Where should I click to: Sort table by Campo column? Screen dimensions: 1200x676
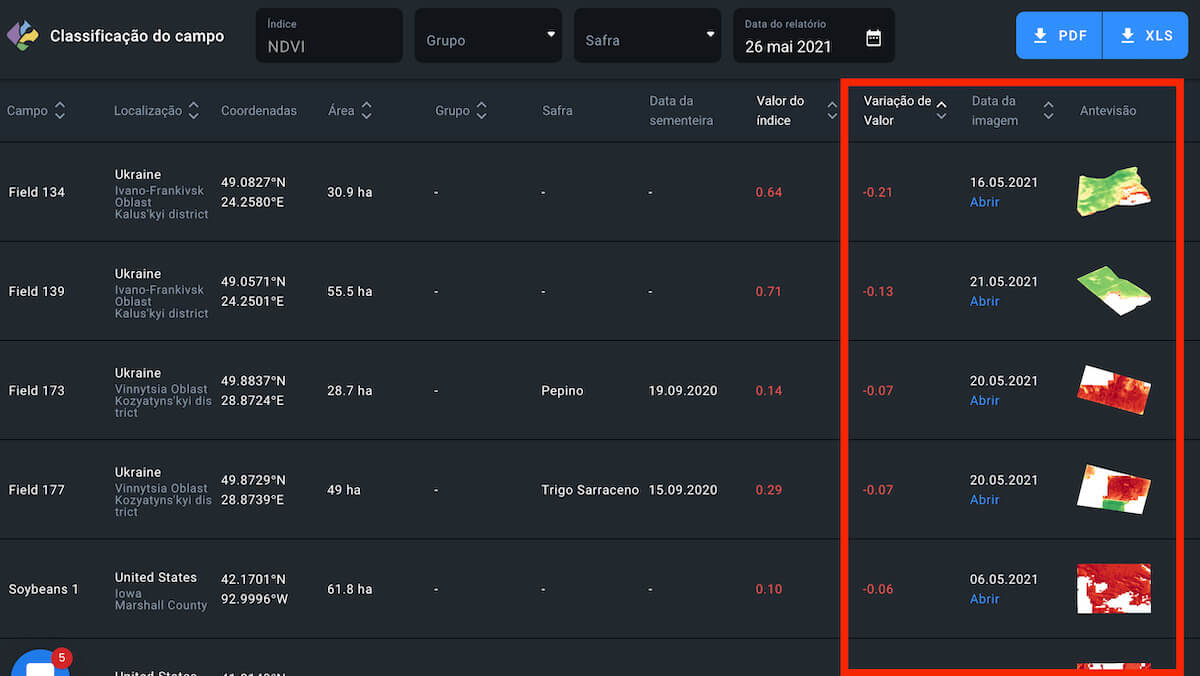pos(60,111)
